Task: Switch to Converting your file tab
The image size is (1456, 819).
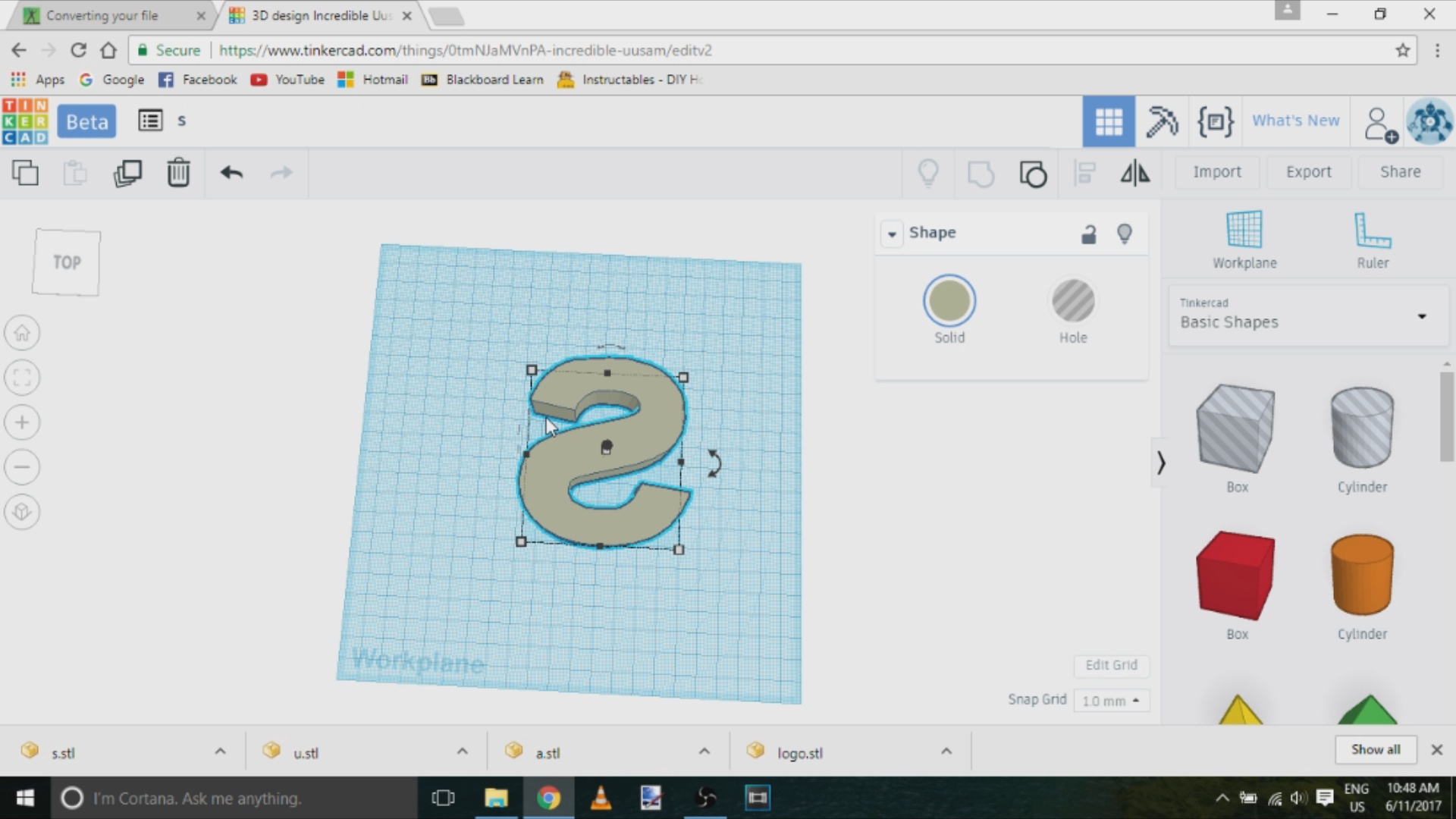Action: click(x=102, y=15)
